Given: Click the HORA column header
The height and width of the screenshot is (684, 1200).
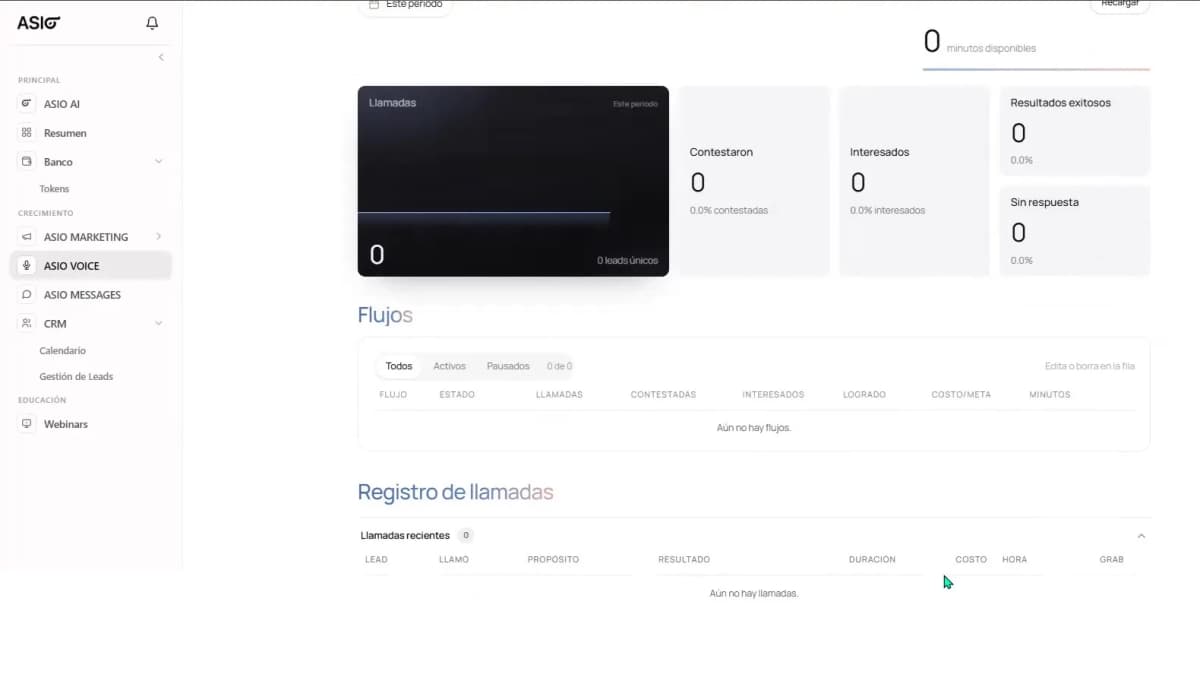Looking at the screenshot, I should pos(1014,560).
